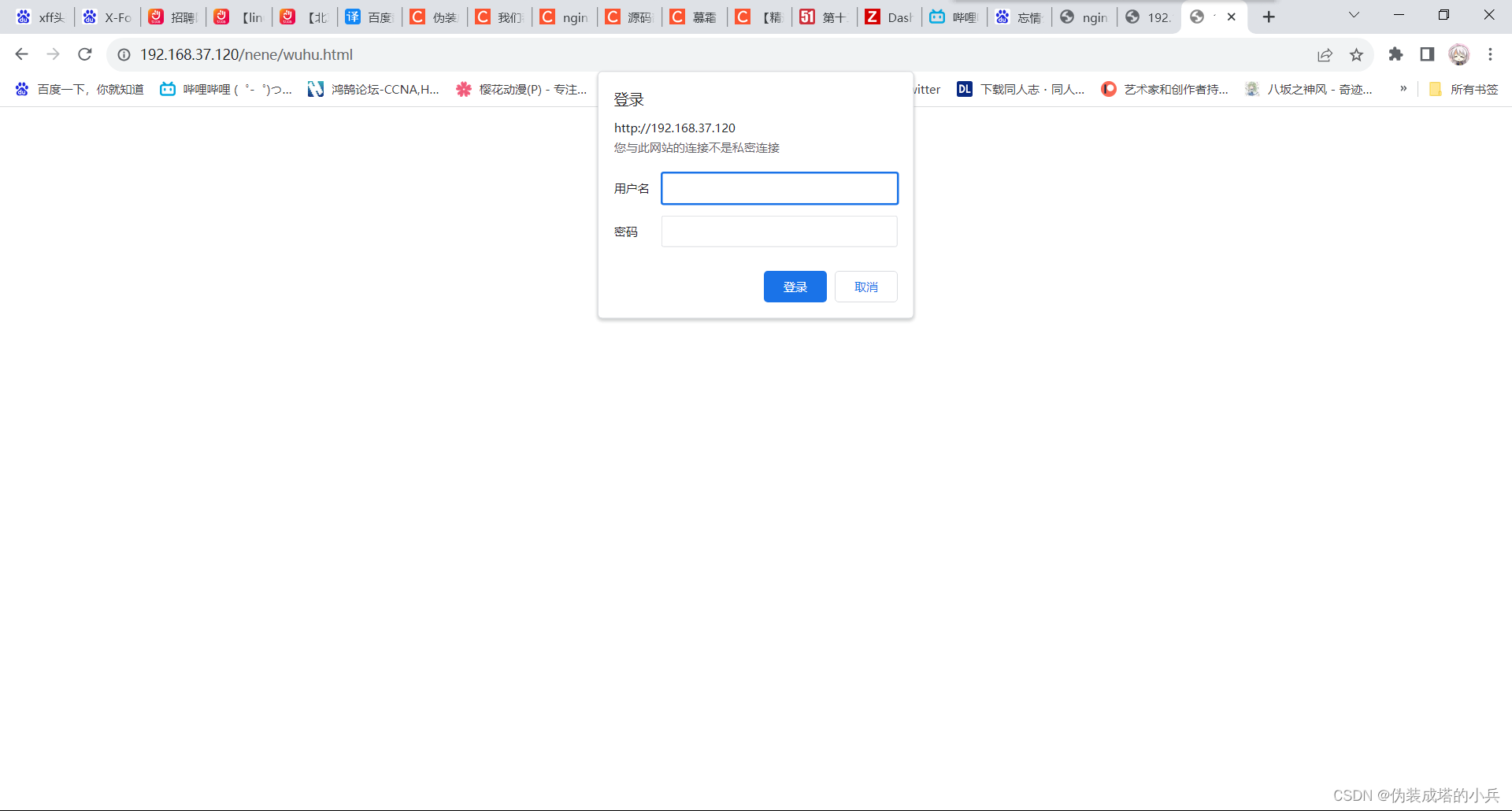The width and height of the screenshot is (1512, 811).
Task: Switch to the Dash tab
Action: 890,17
